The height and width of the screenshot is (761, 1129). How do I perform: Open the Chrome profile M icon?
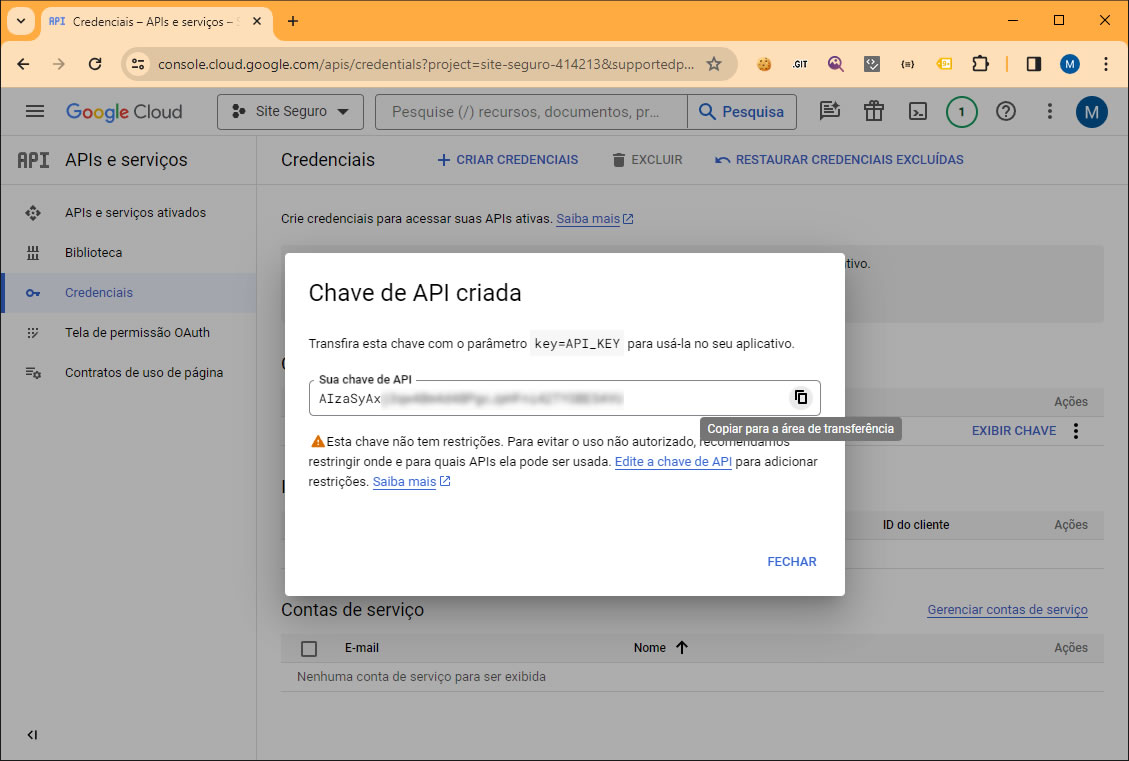click(x=1069, y=64)
